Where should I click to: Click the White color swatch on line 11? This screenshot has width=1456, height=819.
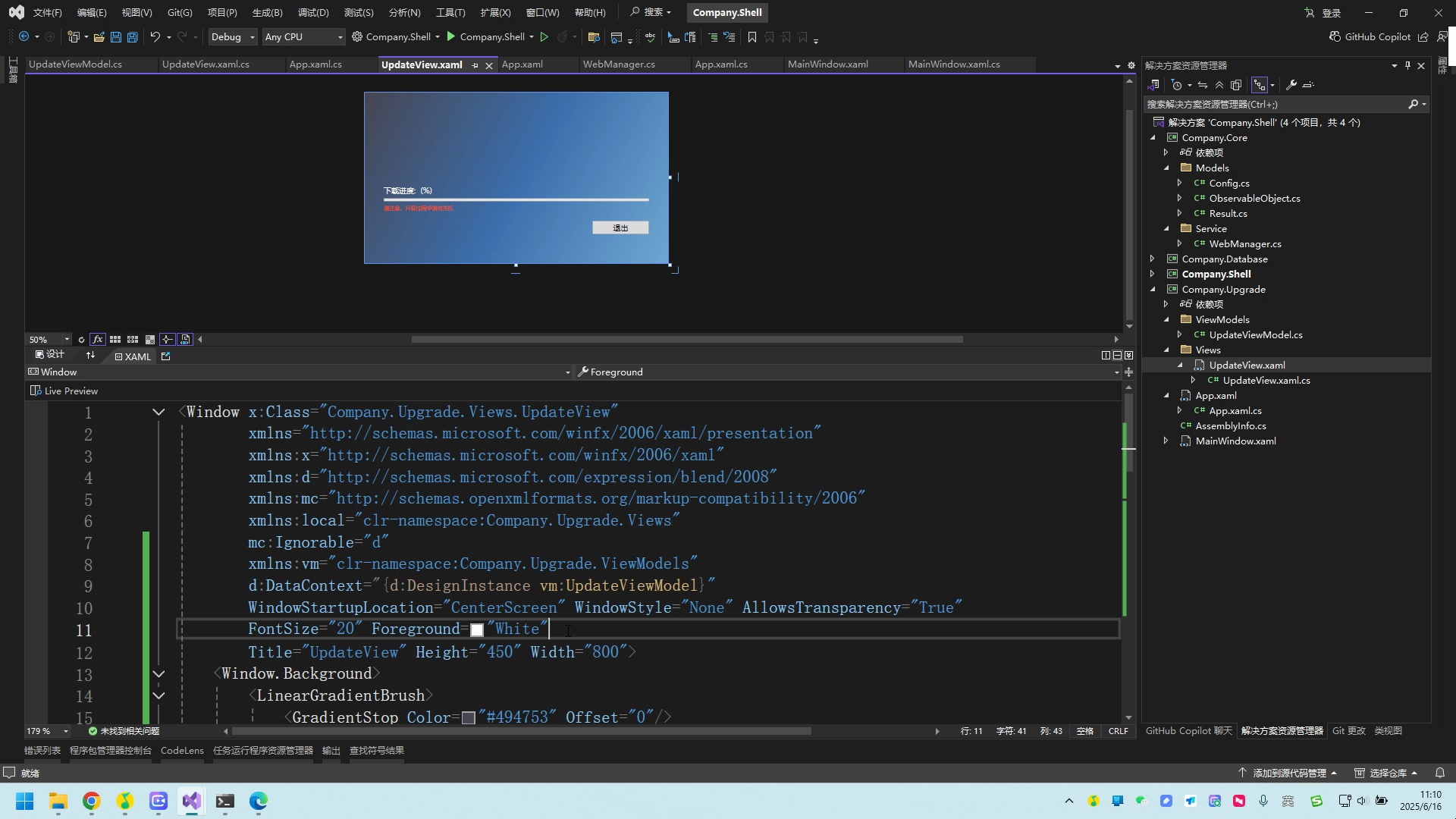pyautogui.click(x=477, y=630)
